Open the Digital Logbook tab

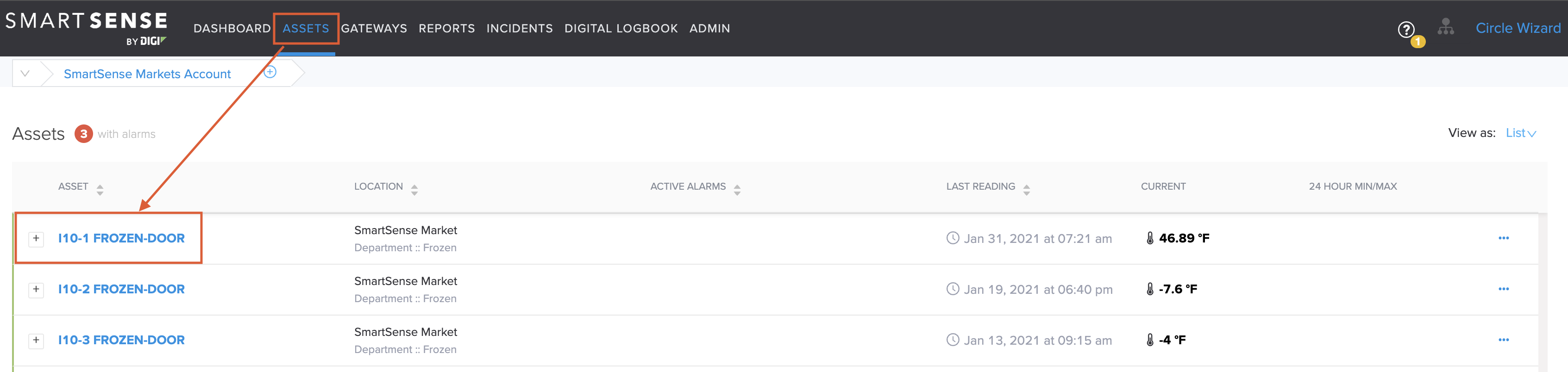pos(621,29)
